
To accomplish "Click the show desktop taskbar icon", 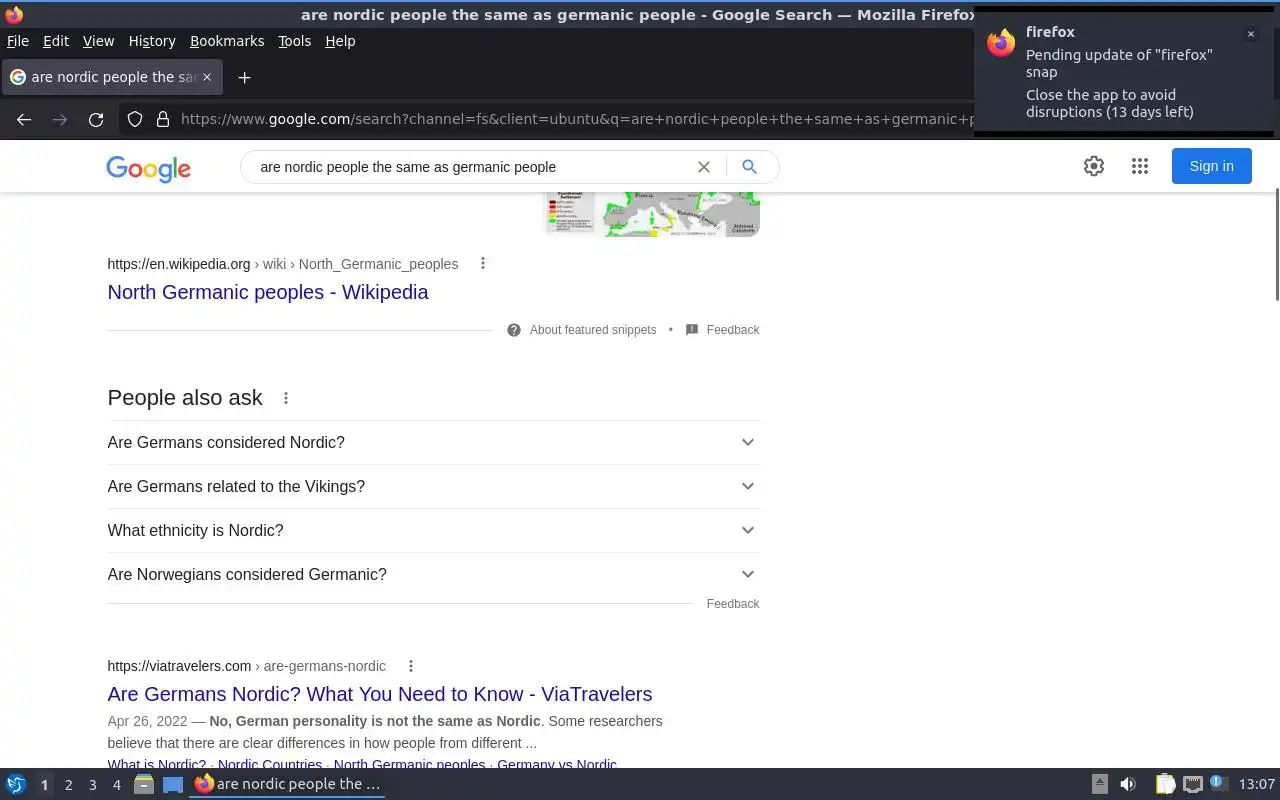I will pos(173,785).
